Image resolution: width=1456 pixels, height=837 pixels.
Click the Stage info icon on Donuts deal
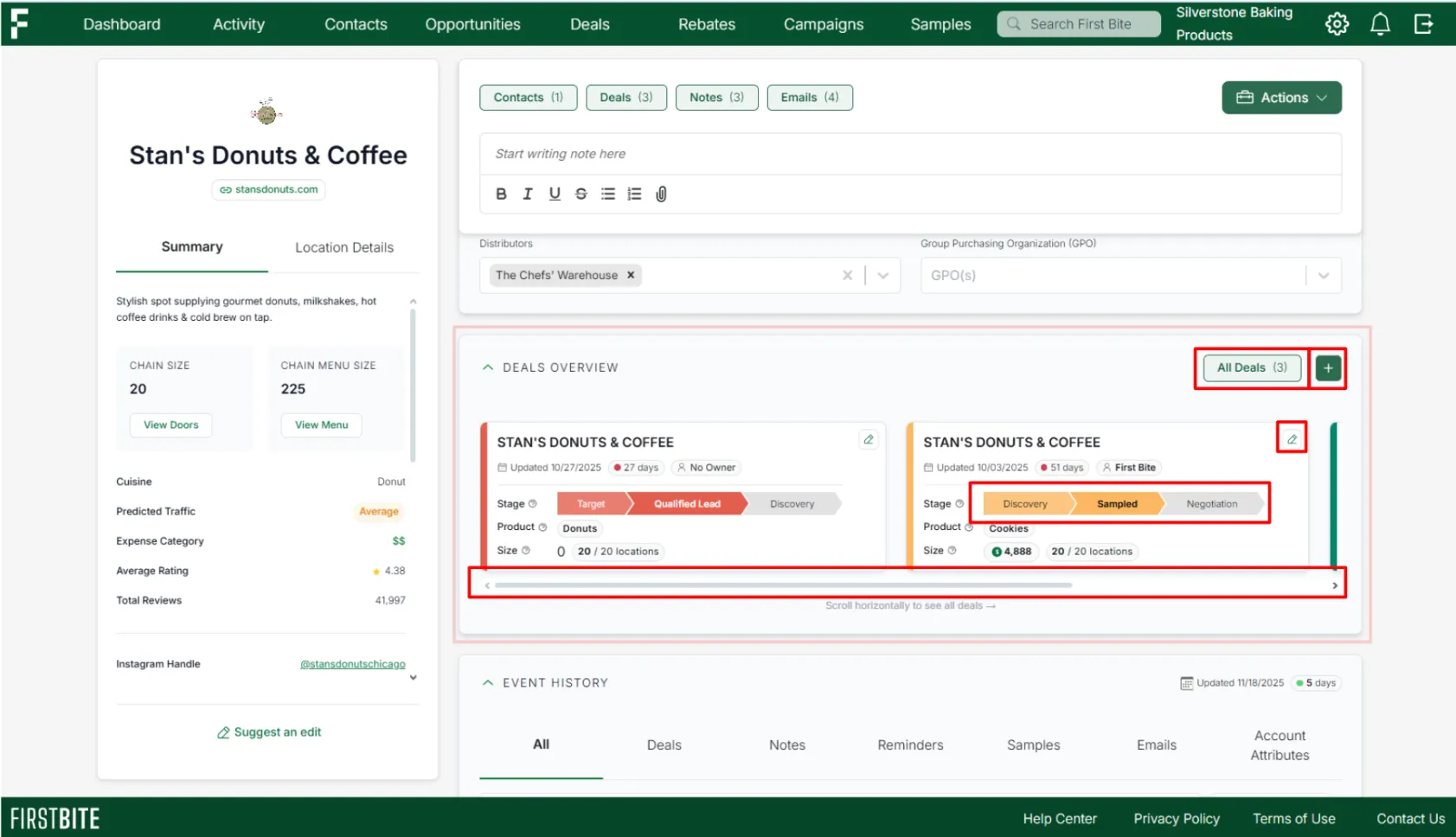click(533, 504)
